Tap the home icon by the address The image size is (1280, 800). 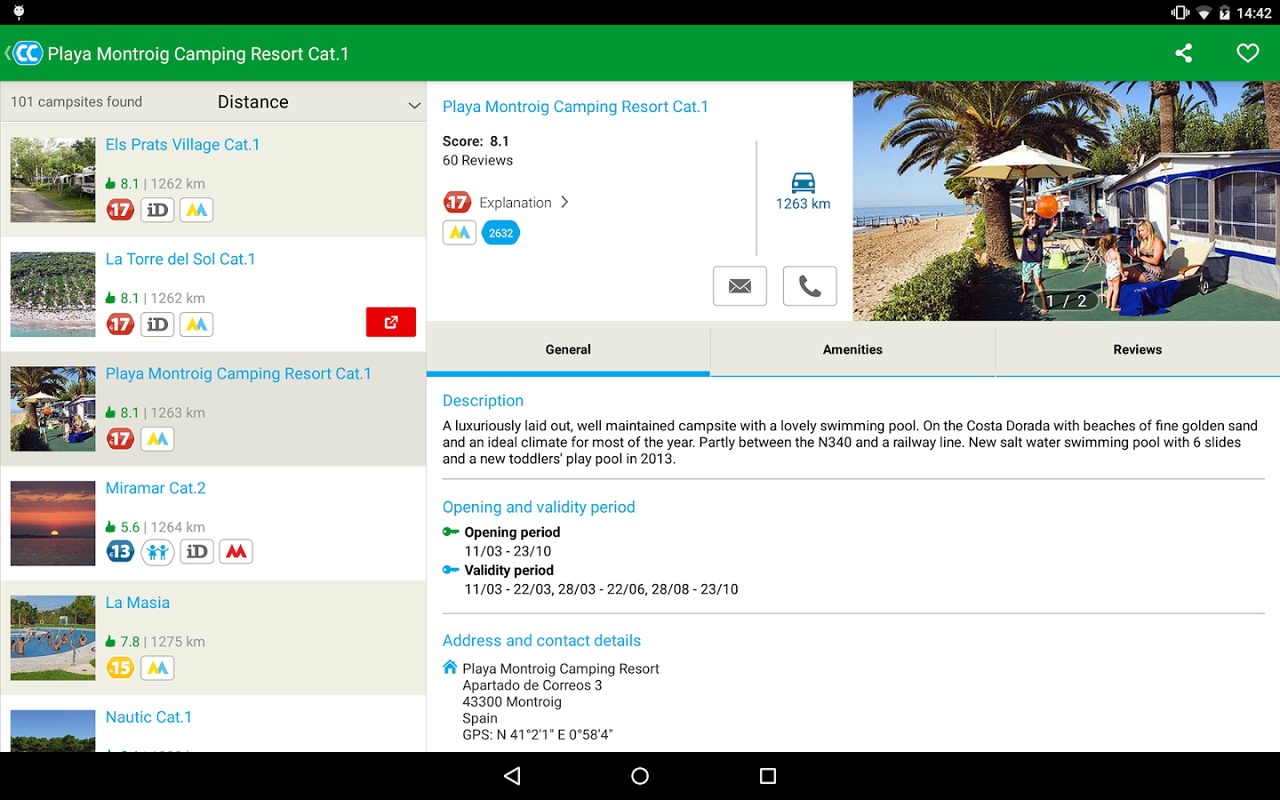[450, 667]
